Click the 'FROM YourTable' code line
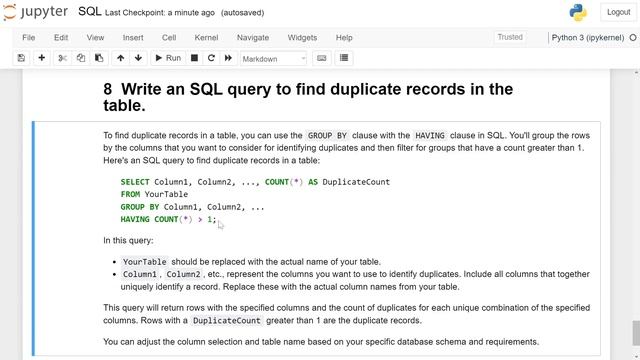Screen dimensions: 640x360 pos(154,194)
